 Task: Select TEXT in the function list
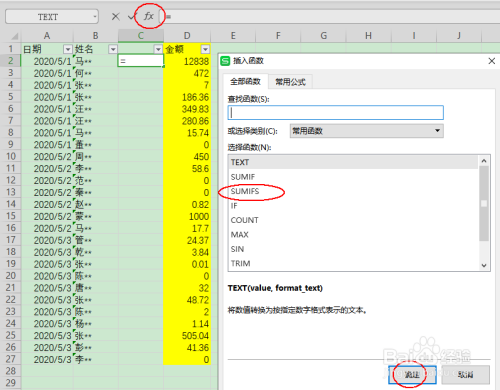(353, 162)
